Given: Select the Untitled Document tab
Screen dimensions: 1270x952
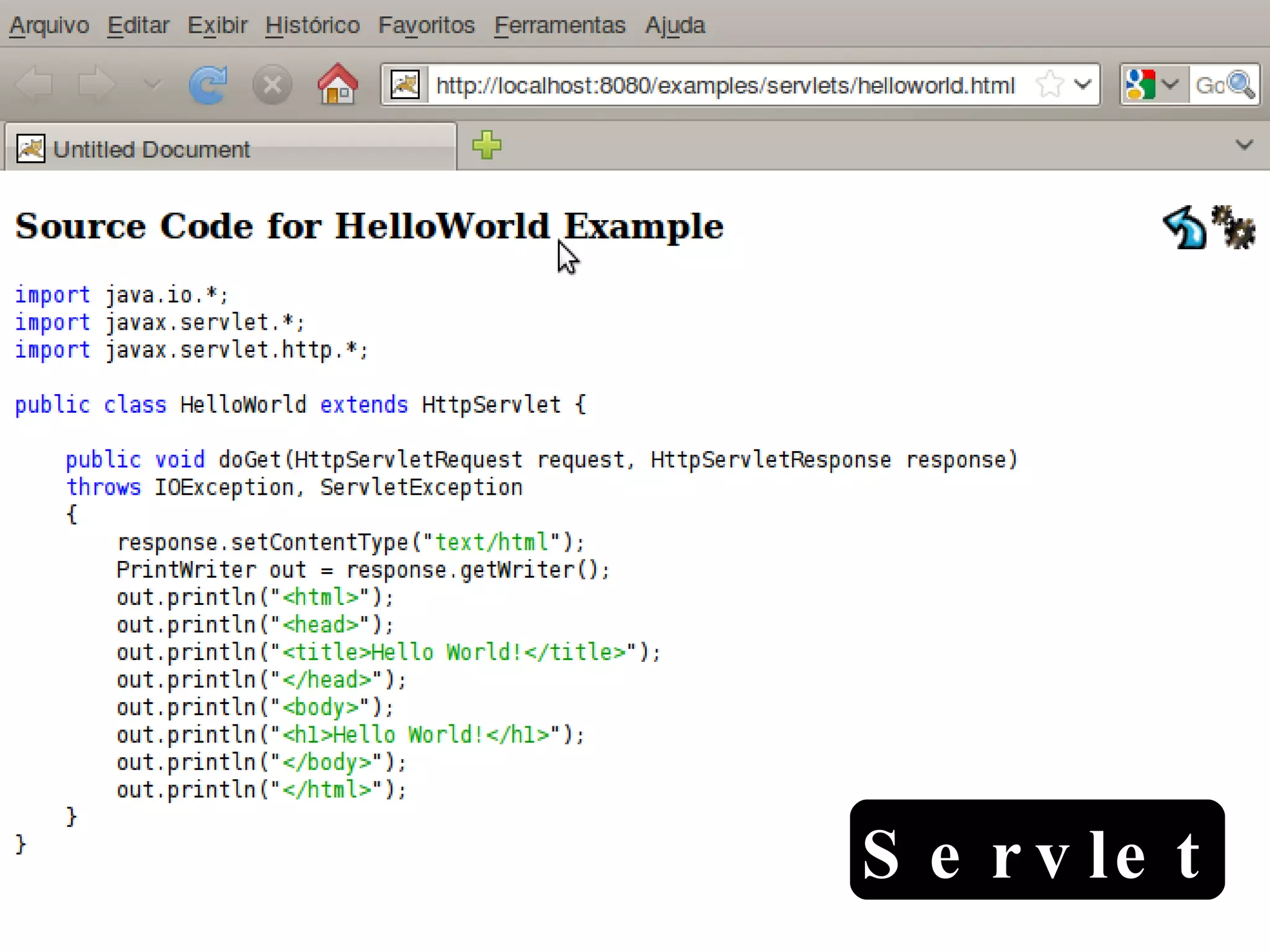Looking at the screenshot, I should point(231,149).
